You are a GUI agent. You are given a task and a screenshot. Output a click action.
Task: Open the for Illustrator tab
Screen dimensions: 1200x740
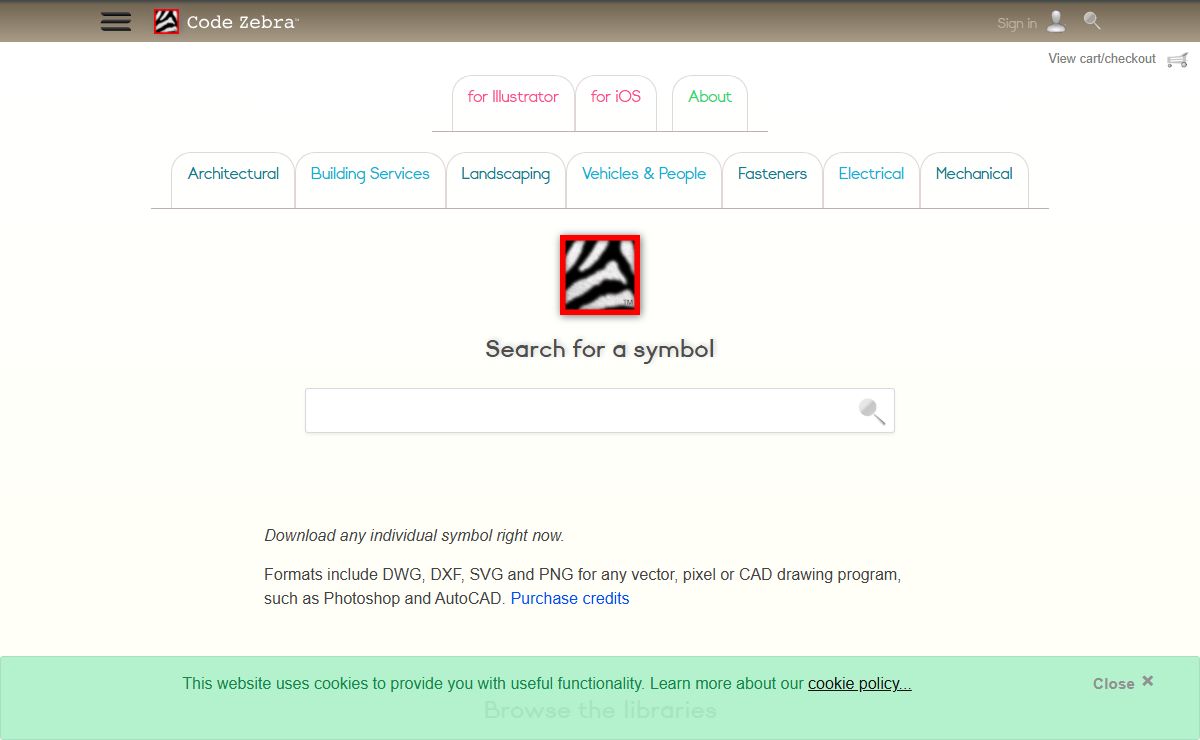click(513, 103)
